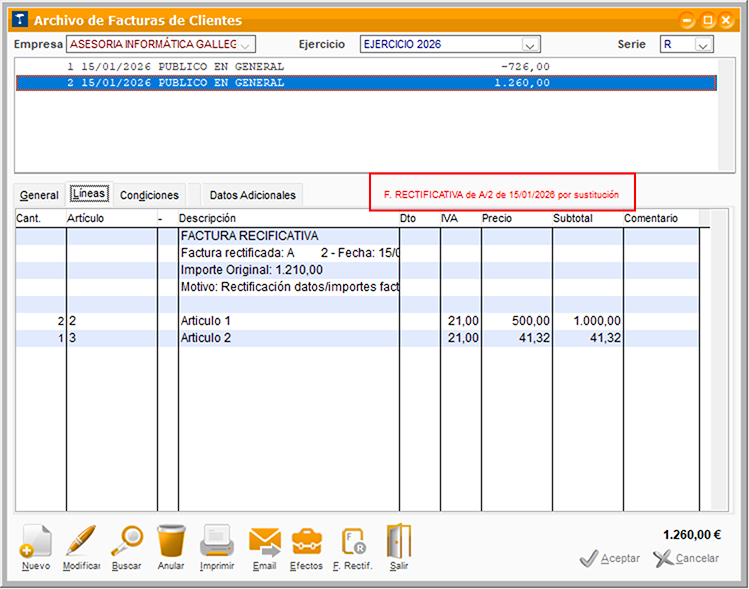This screenshot has width=749, height=589.
Task: Void invoice with Anular trash icon
Action: coord(171,547)
